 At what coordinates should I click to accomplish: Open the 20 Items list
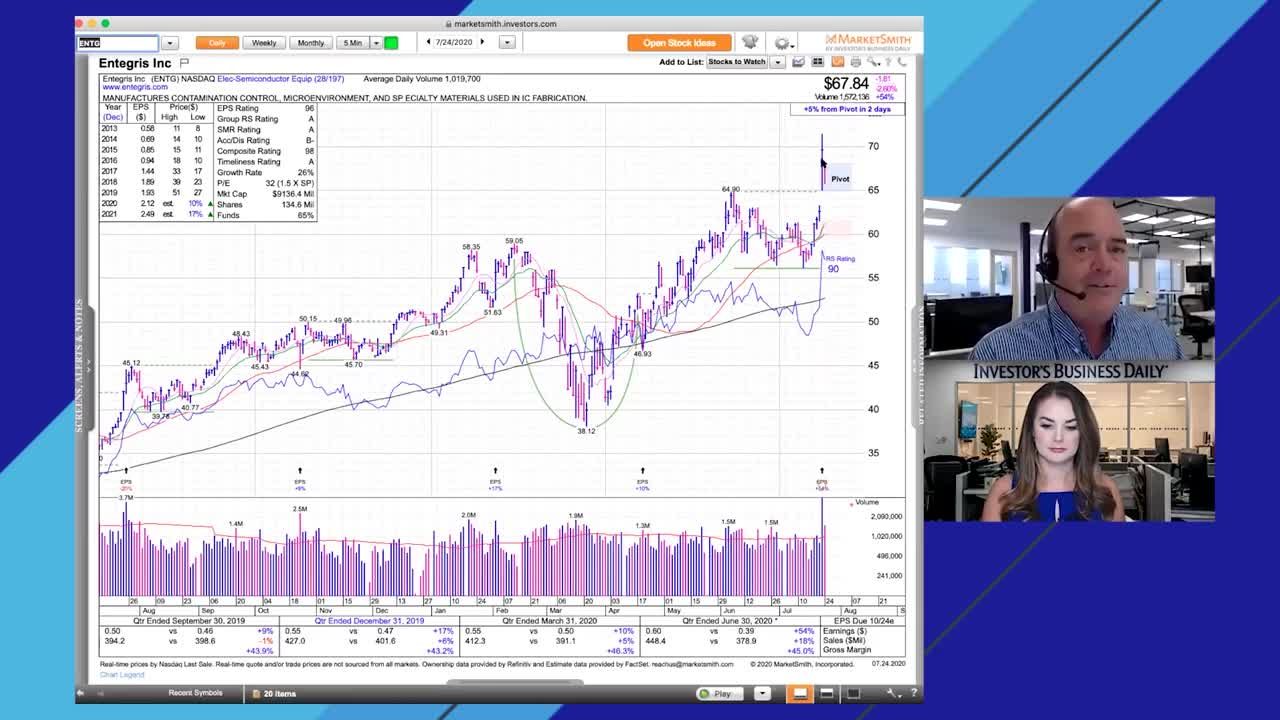pos(273,693)
